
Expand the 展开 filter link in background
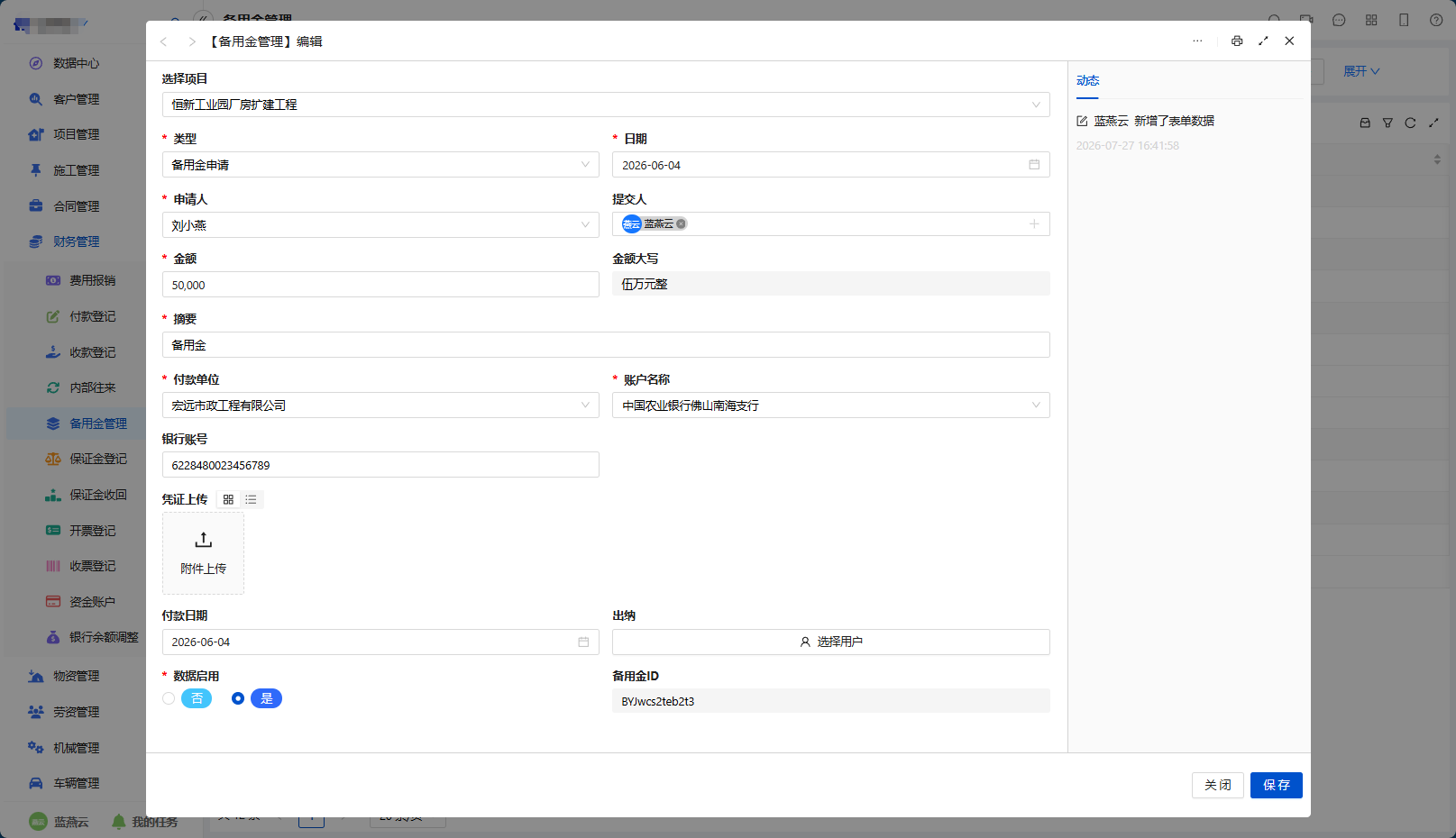(1361, 71)
